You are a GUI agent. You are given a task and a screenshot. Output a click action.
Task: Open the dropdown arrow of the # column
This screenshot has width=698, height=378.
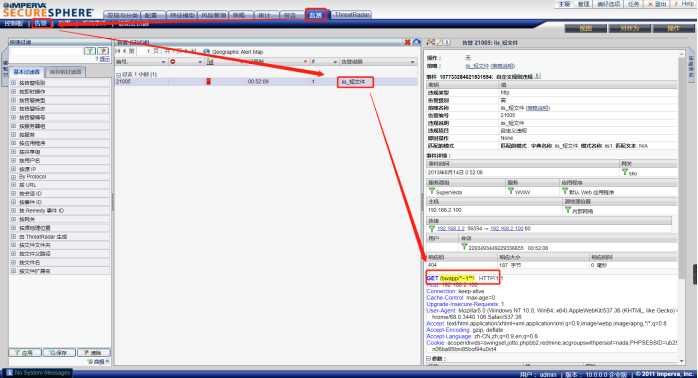point(335,62)
